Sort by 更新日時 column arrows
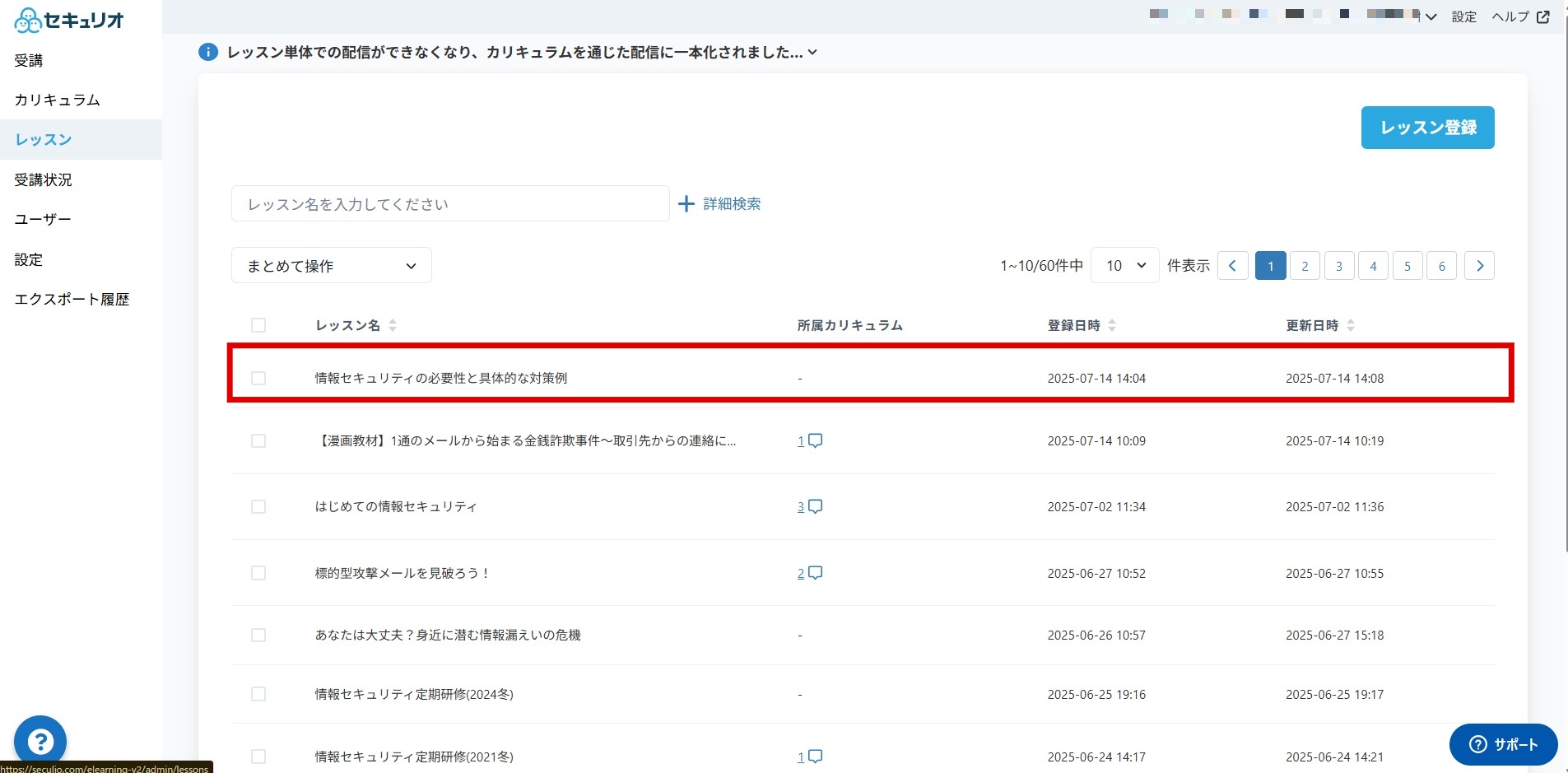The image size is (1568, 773). point(1351,325)
